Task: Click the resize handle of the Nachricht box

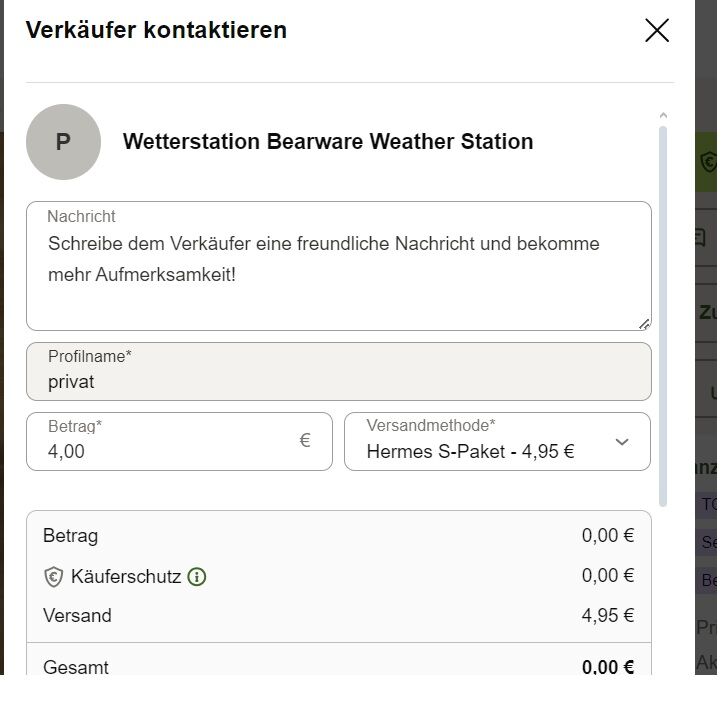Action: (644, 325)
